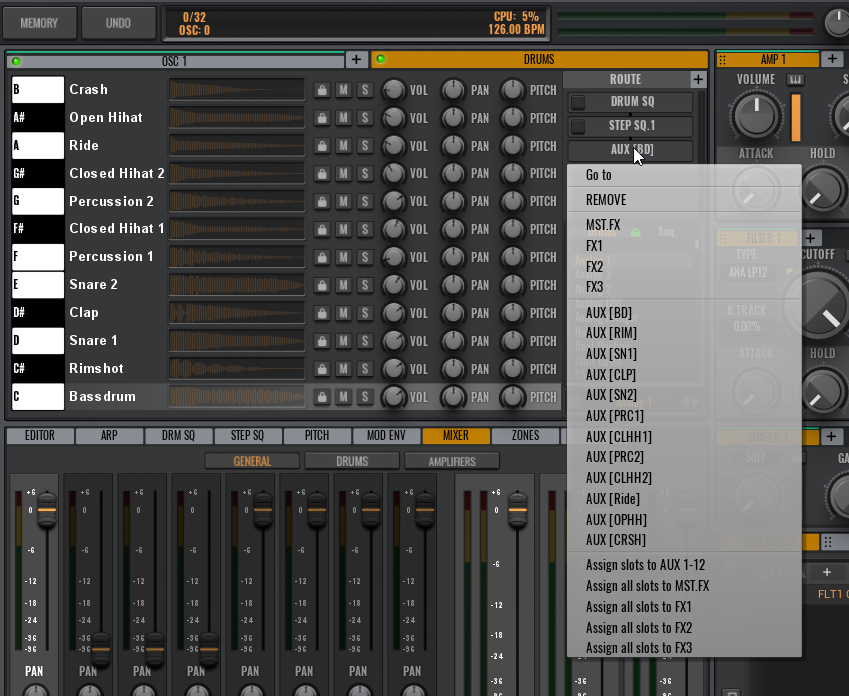Image resolution: width=849 pixels, height=696 pixels.
Task: Click the AMP 1 VOLUME knob
Action: (756, 115)
